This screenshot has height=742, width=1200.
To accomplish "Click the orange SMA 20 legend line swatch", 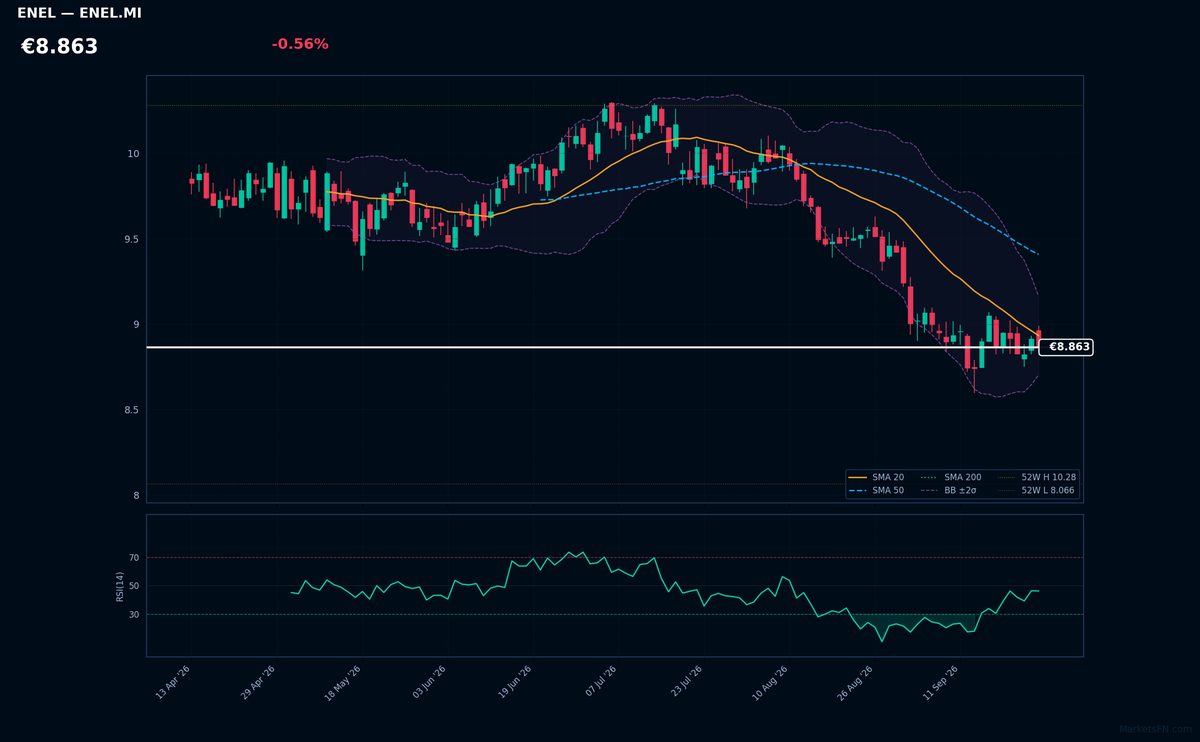I will click(858, 478).
